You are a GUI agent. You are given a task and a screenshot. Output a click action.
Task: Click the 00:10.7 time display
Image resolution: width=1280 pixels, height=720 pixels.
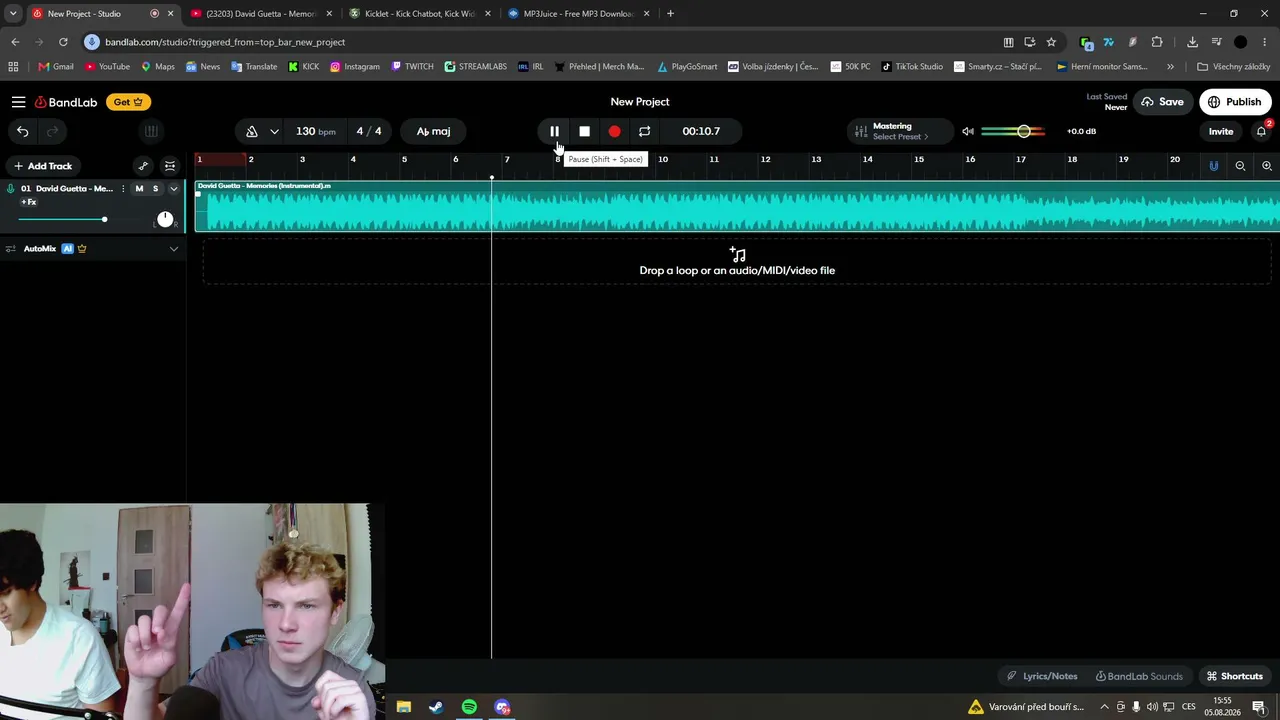[701, 131]
